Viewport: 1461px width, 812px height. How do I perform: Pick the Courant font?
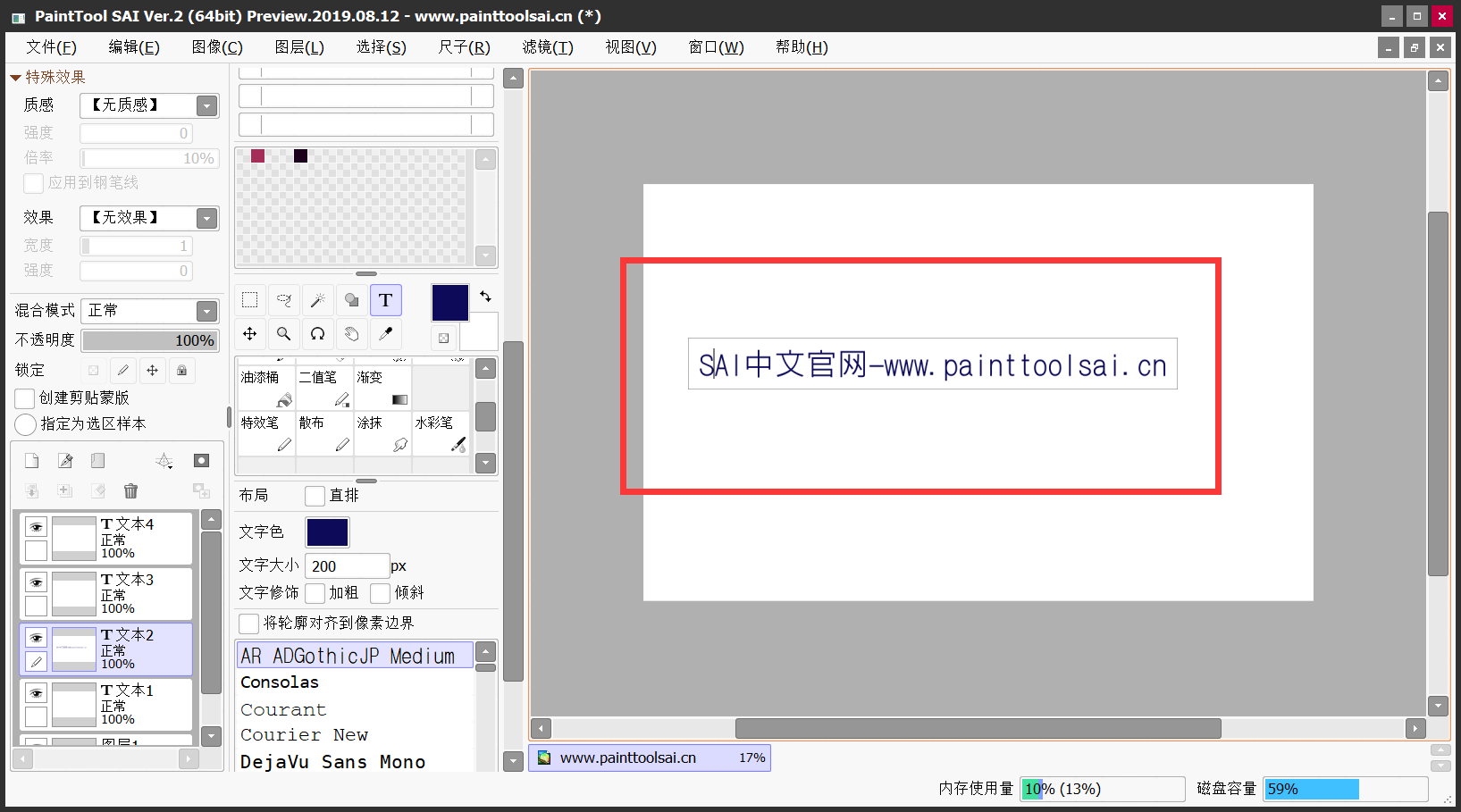point(355,709)
